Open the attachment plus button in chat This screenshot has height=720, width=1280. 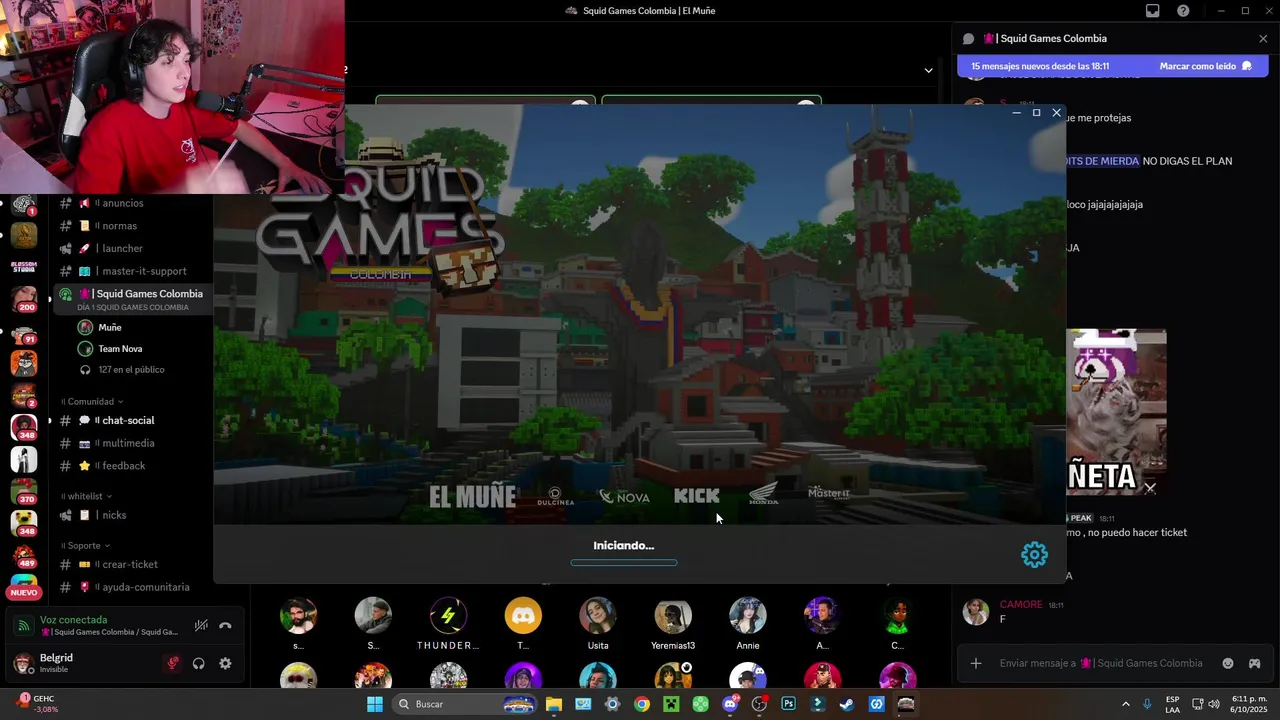(976, 663)
